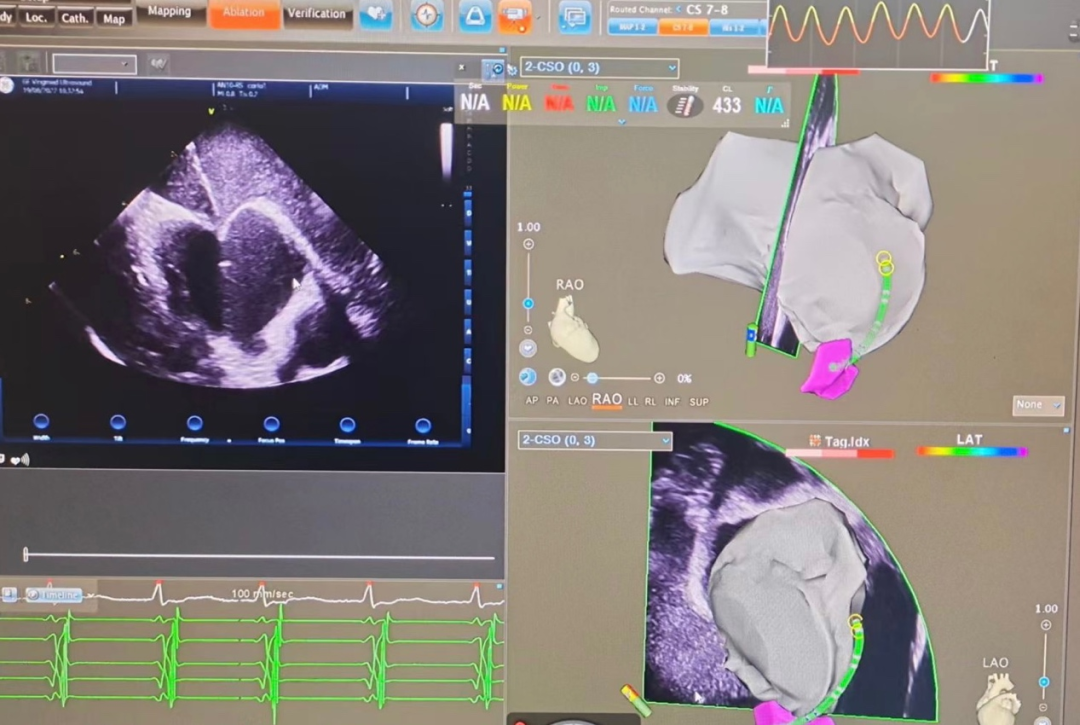Click the crosshair target toolbar icon
1080x725 pixels.
(x=426, y=15)
